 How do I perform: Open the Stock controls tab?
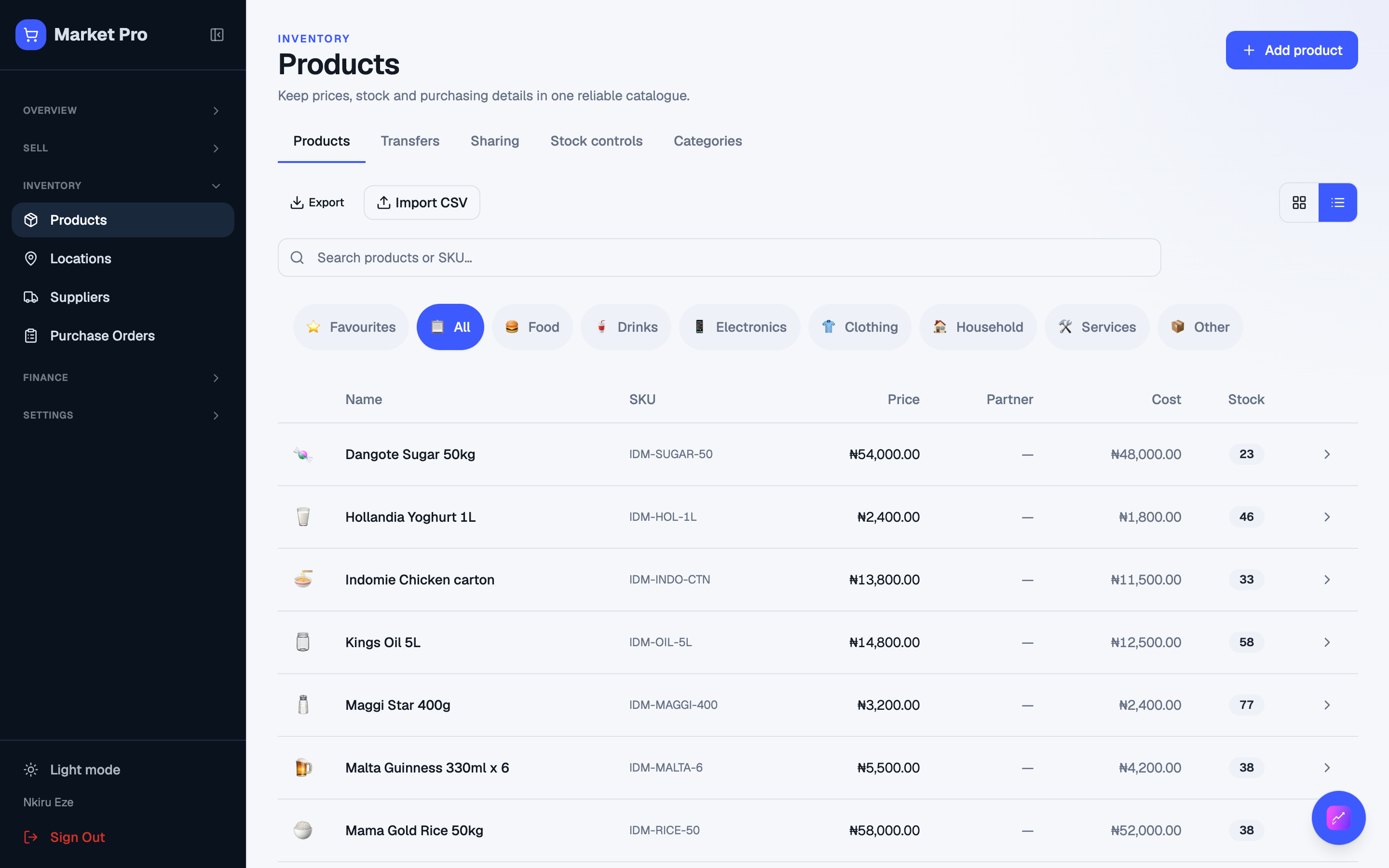pyautogui.click(x=596, y=141)
